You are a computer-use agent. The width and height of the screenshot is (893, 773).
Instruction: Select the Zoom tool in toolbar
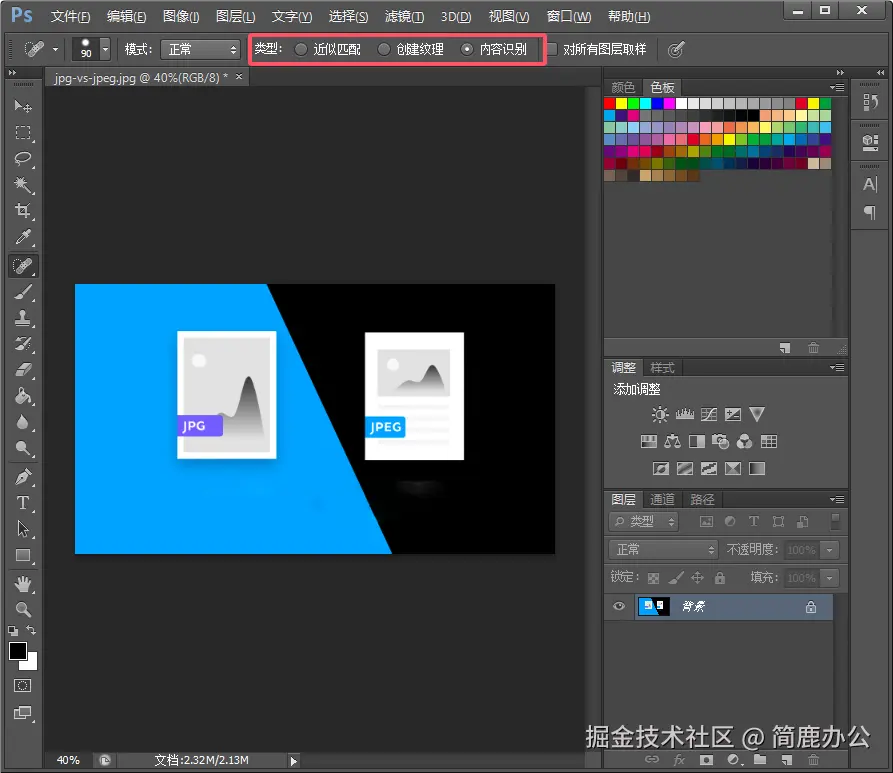[x=22, y=609]
